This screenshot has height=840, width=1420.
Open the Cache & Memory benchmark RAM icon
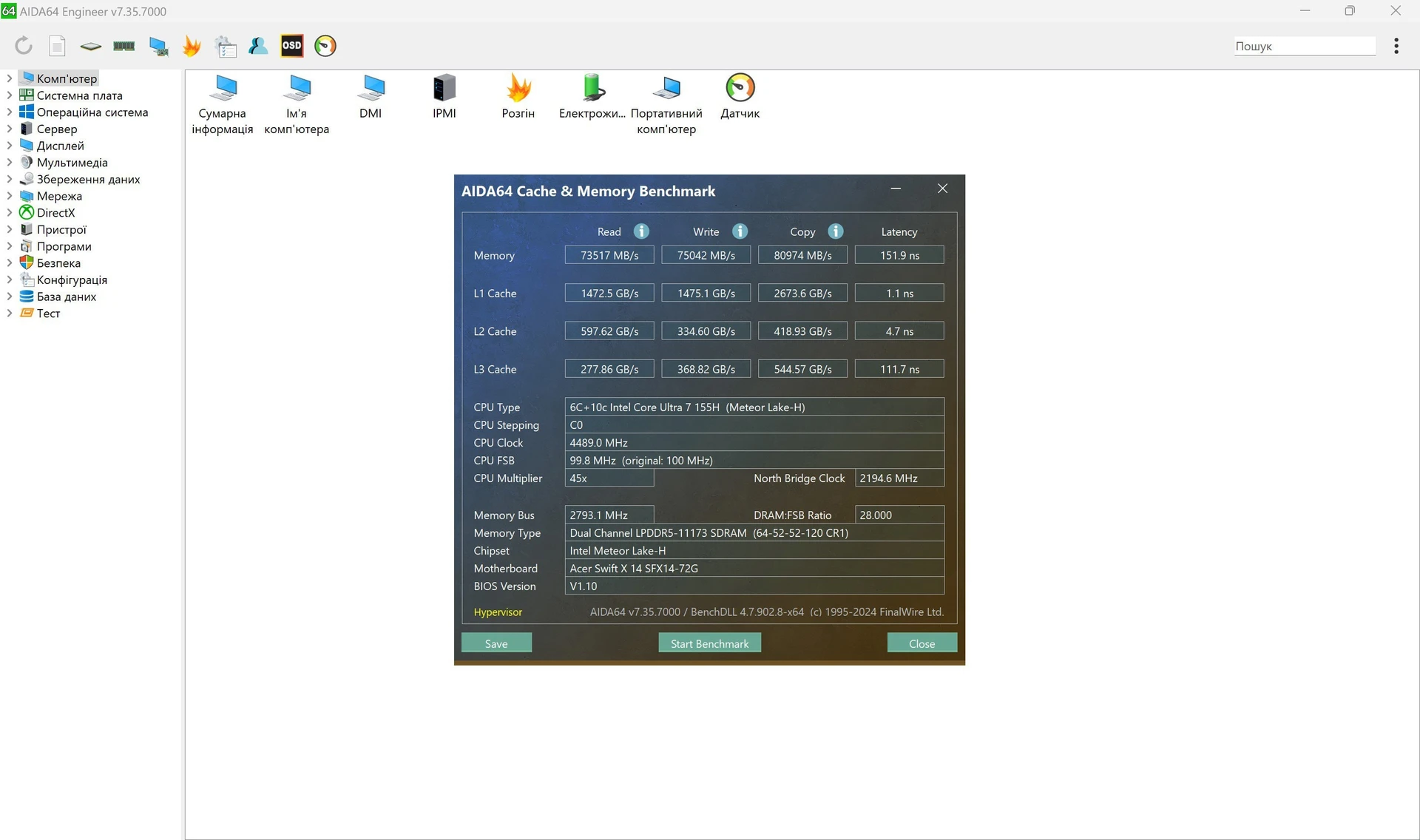pyautogui.click(x=124, y=46)
